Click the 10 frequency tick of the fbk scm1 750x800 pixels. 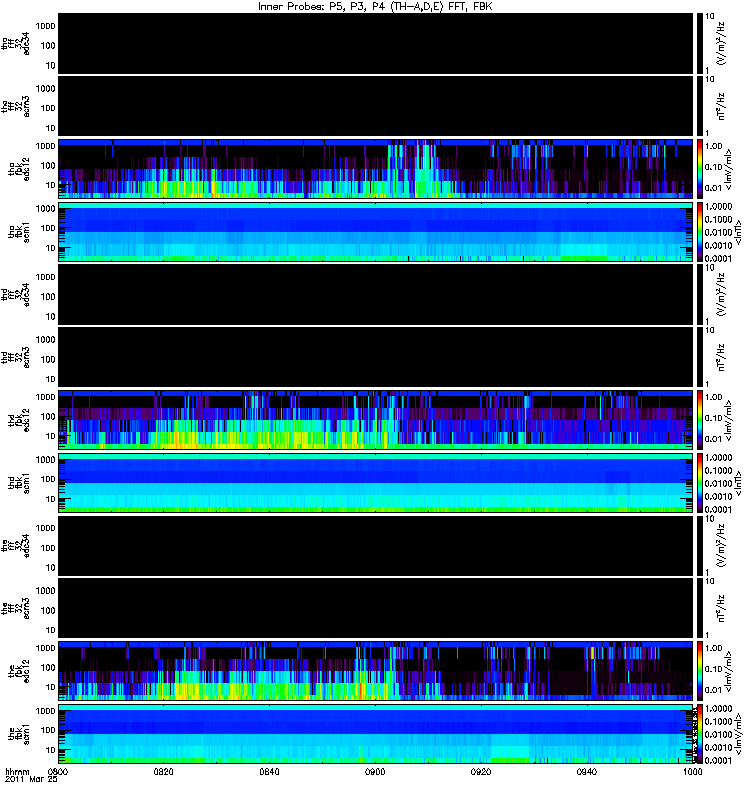tap(51, 750)
